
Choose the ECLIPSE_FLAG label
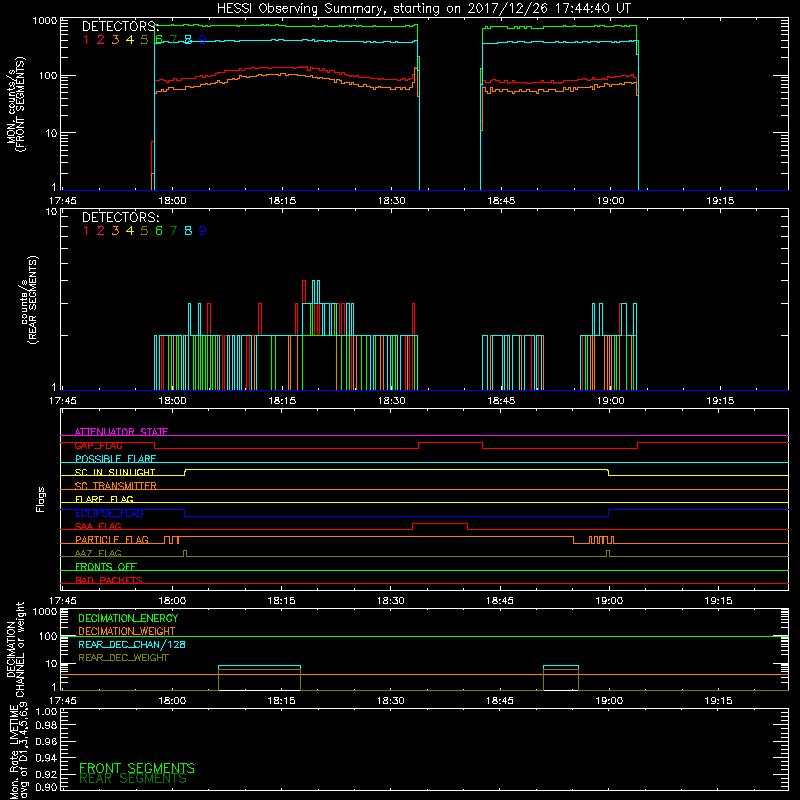tap(109, 513)
